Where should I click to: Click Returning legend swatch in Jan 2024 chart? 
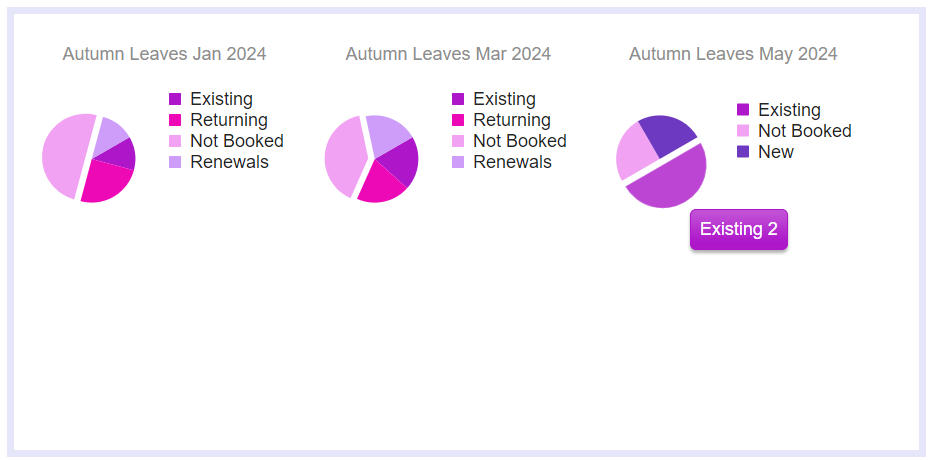click(175, 120)
